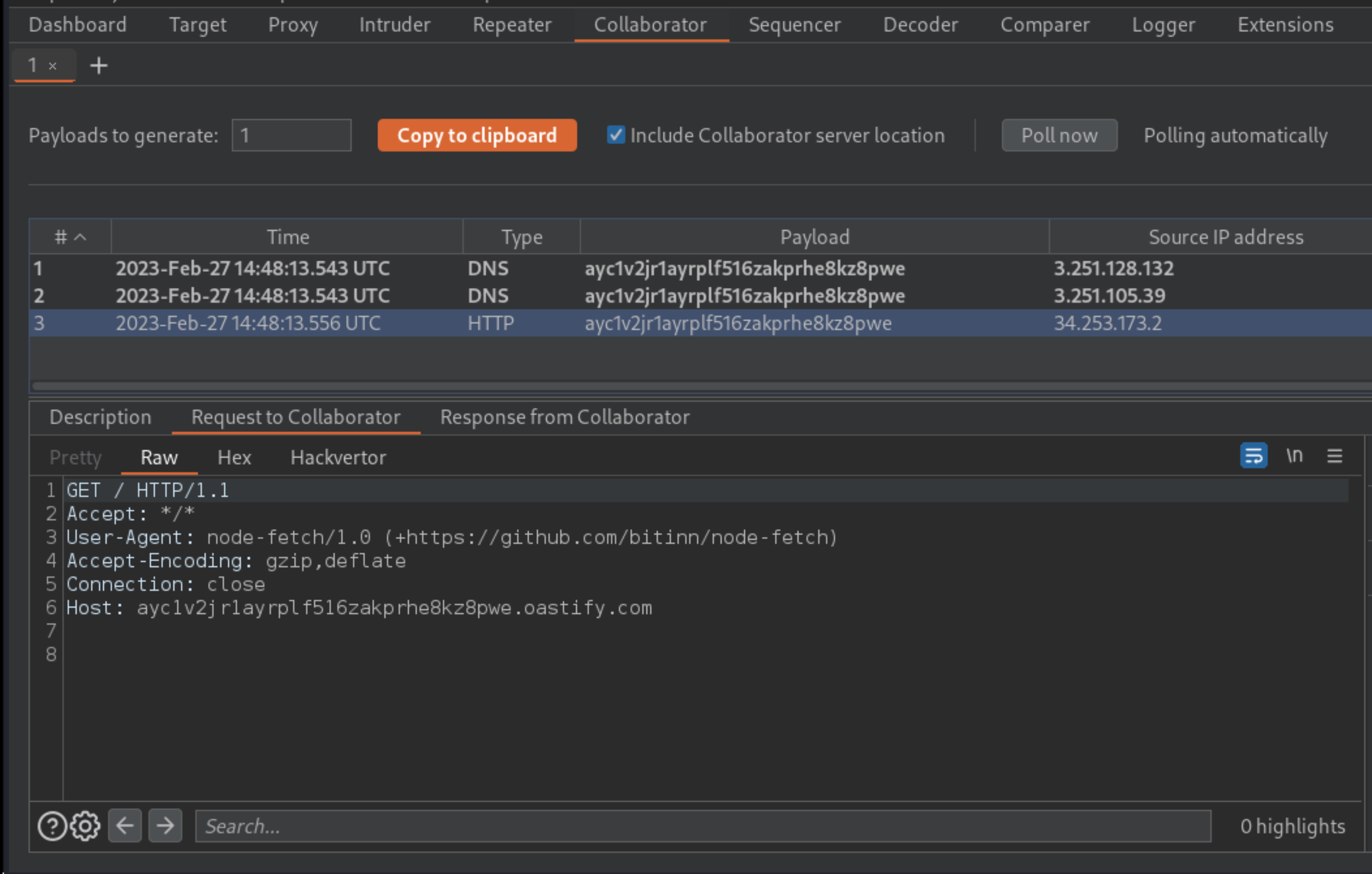Click the Accept: */* header line

pos(131,514)
